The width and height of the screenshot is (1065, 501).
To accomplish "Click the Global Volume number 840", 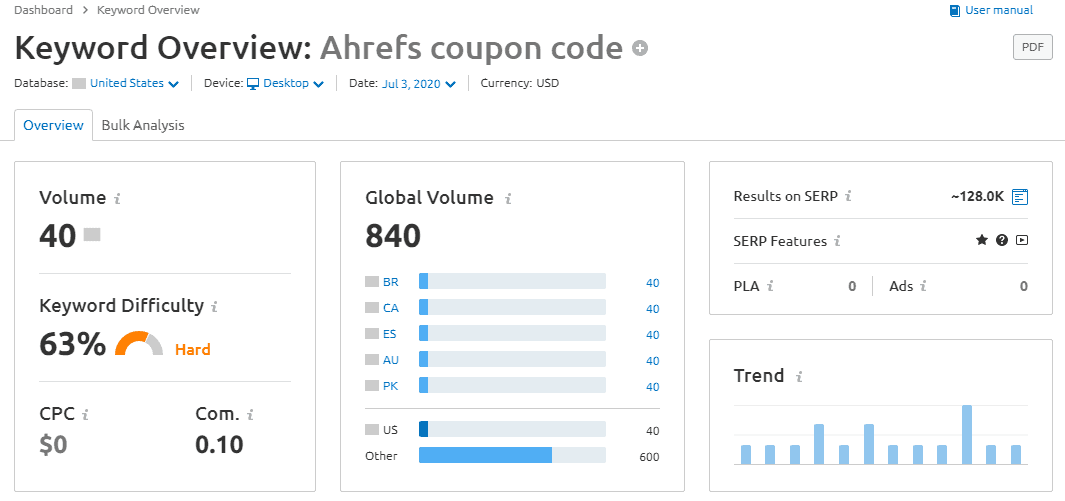I will [x=393, y=236].
